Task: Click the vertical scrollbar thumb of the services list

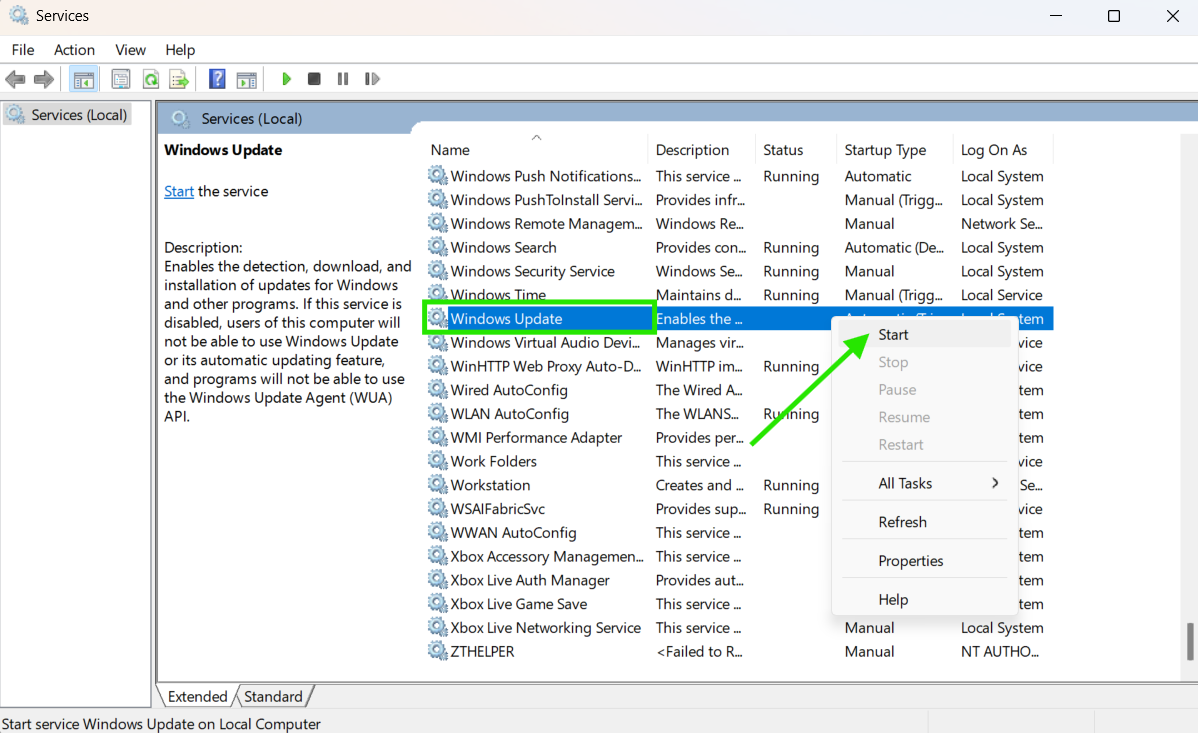Action: [1190, 641]
